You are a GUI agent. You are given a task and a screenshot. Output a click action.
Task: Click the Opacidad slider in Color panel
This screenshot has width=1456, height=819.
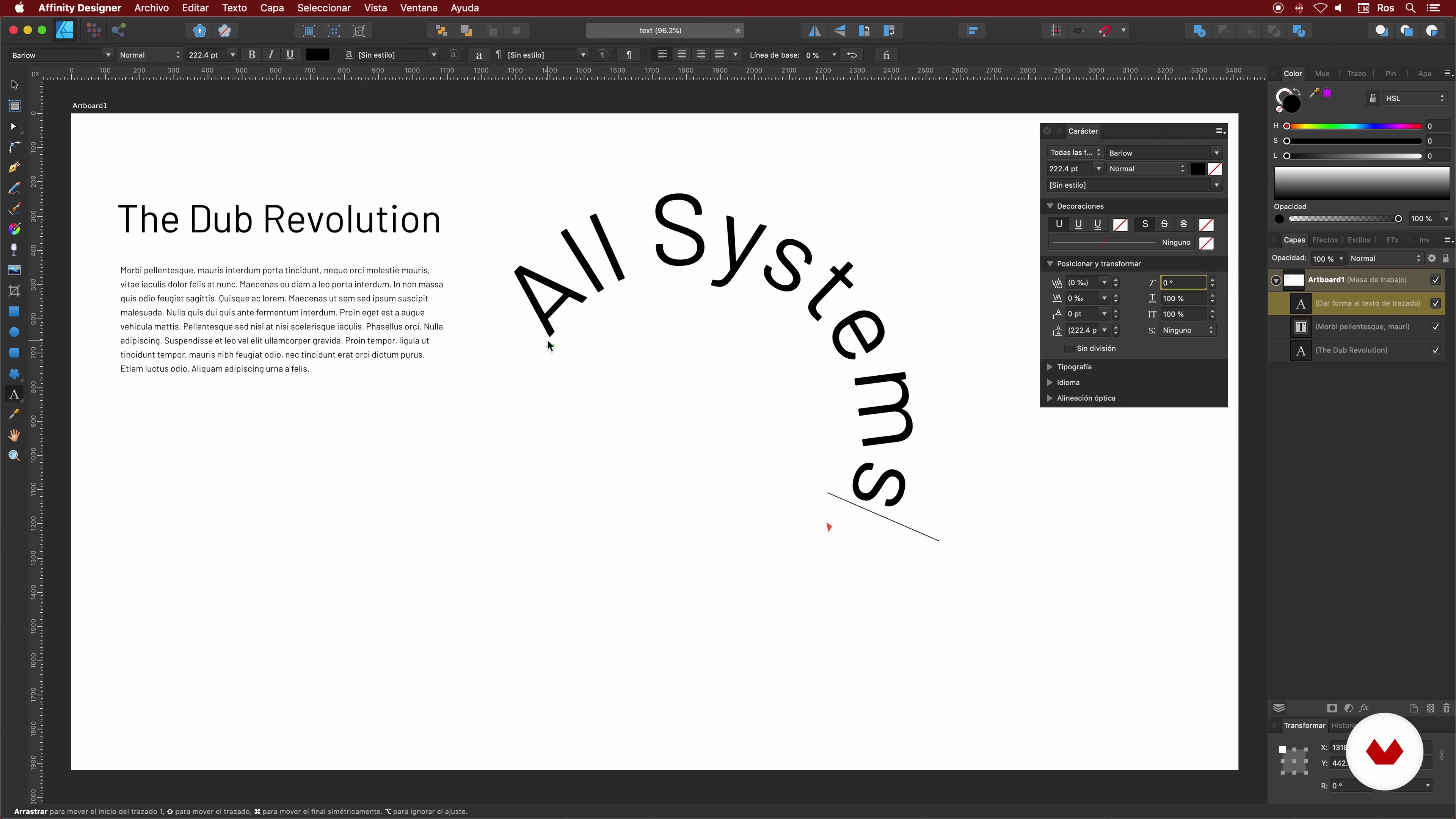[1343, 219]
